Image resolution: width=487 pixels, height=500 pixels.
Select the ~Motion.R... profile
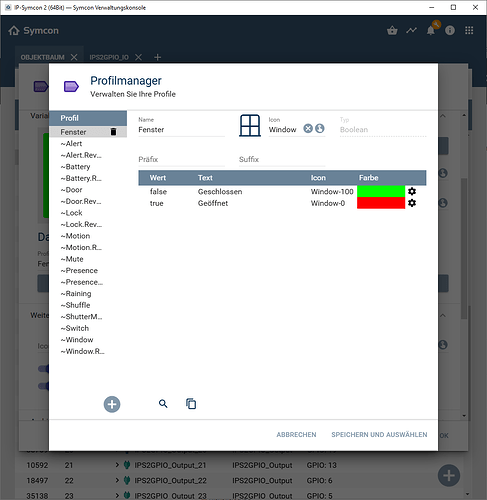pos(81,247)
